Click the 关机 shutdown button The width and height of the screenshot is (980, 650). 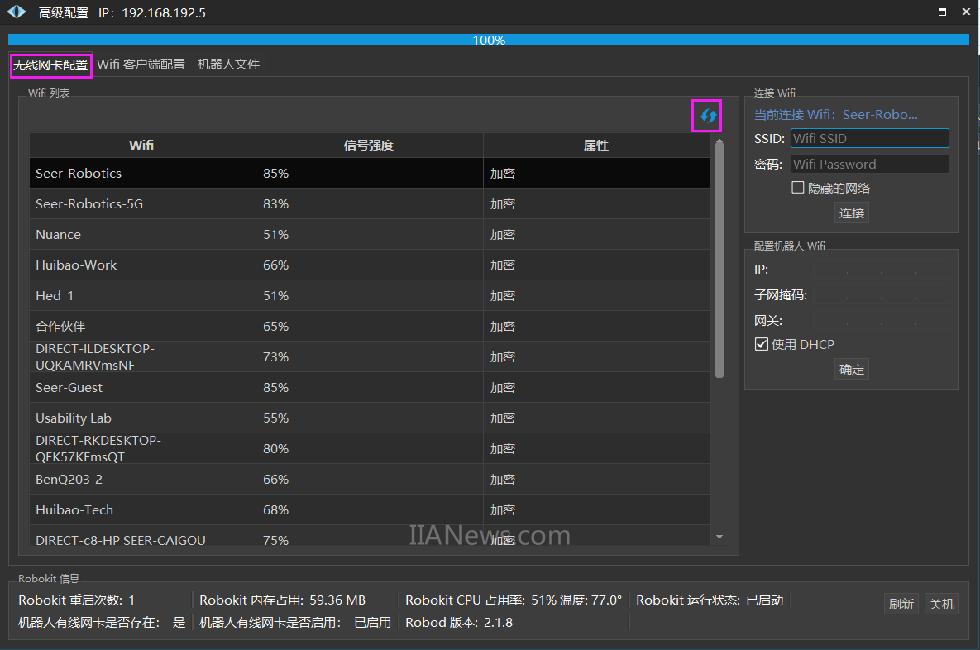tap(942, 603)
